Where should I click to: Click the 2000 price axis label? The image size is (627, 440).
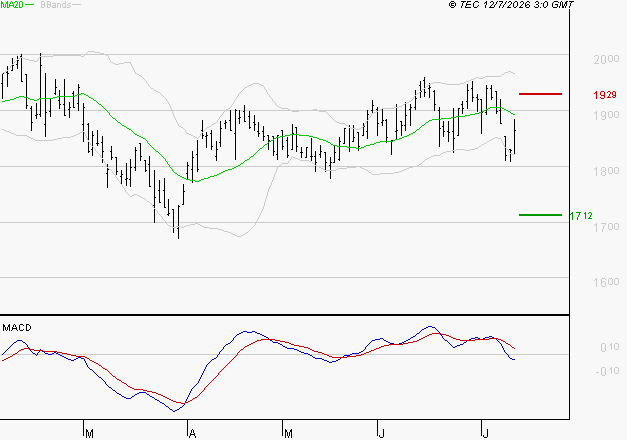(606, 59)
